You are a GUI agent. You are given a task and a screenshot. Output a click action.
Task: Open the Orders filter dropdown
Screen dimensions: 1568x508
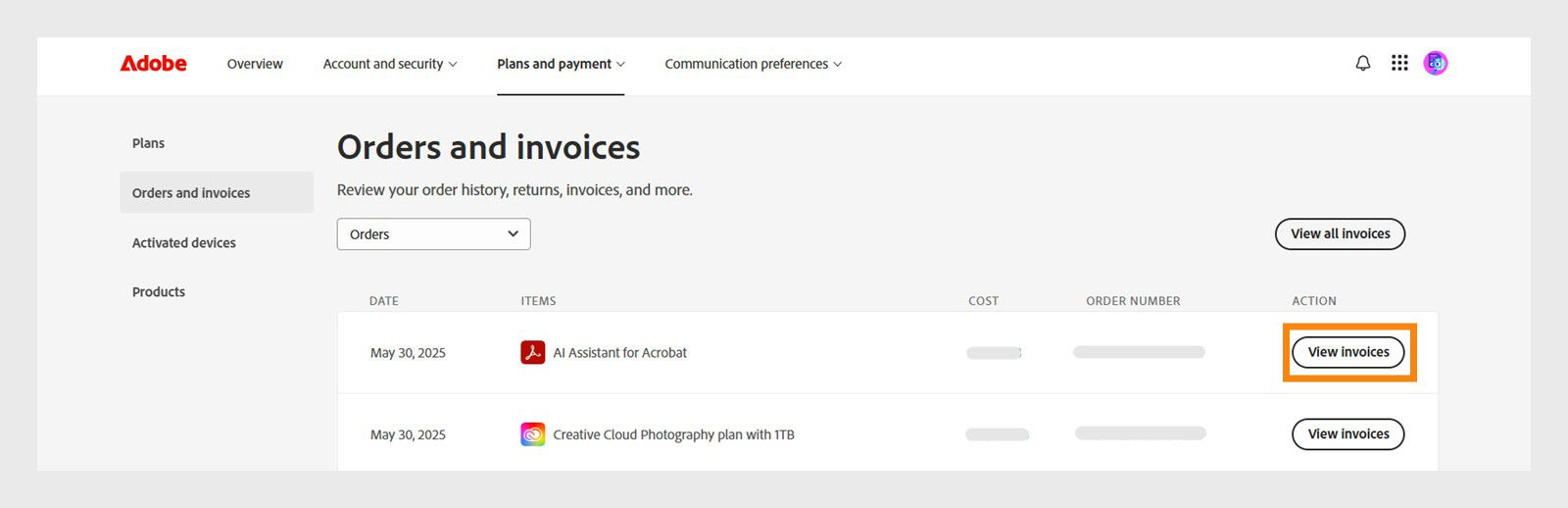pos(433,234)
